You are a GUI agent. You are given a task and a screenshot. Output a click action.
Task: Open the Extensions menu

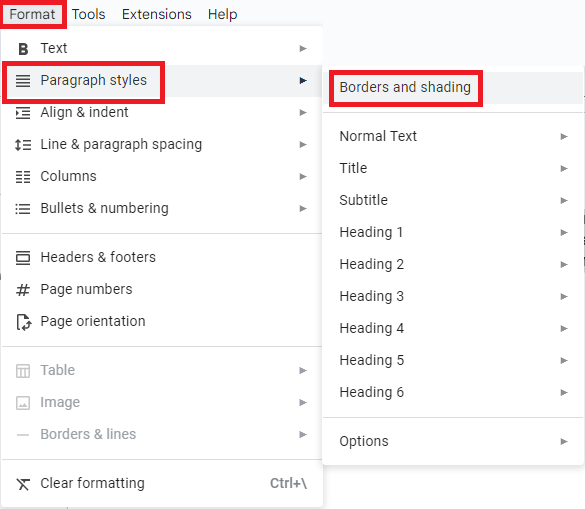(157, 14)
